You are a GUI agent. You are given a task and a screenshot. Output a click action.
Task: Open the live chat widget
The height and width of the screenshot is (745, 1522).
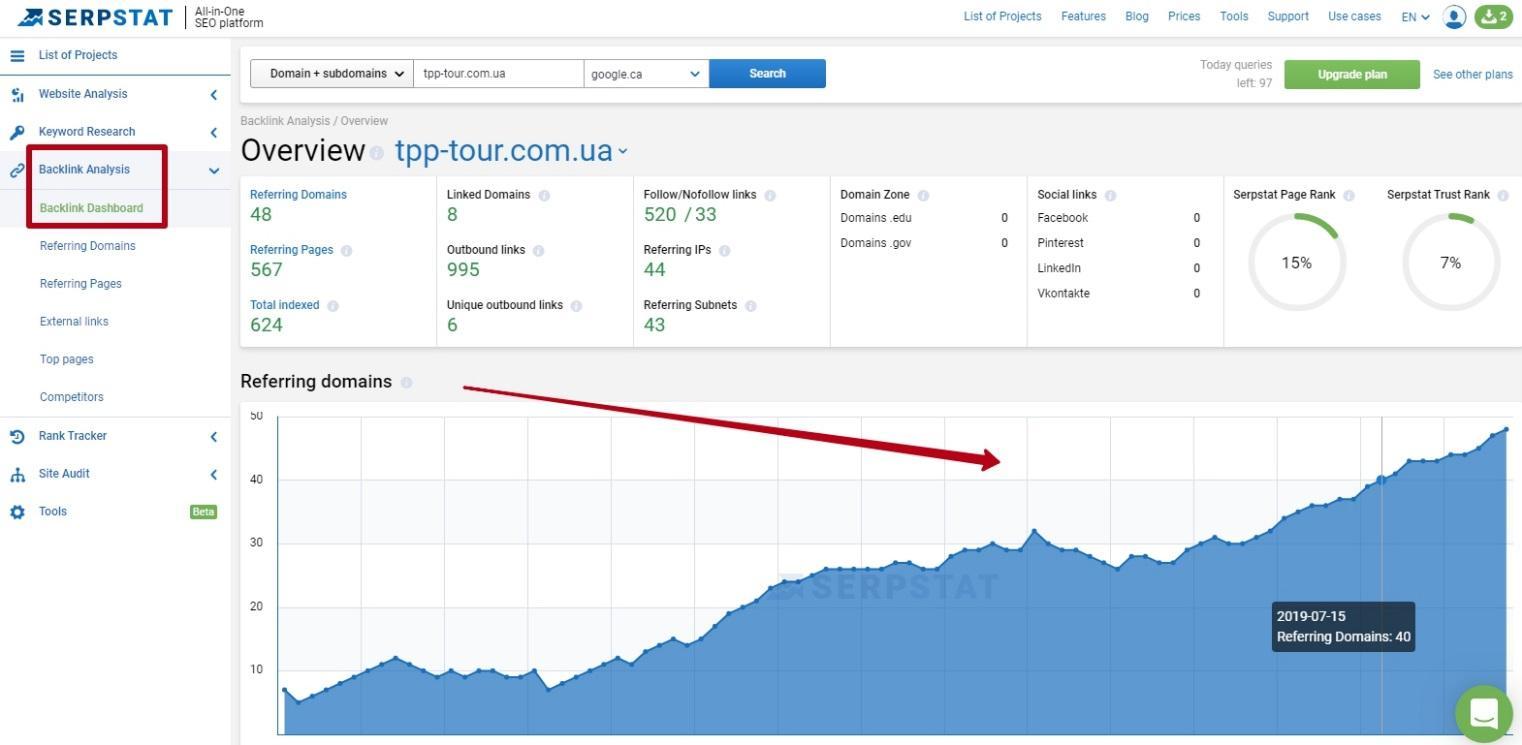coord(1484,713)
